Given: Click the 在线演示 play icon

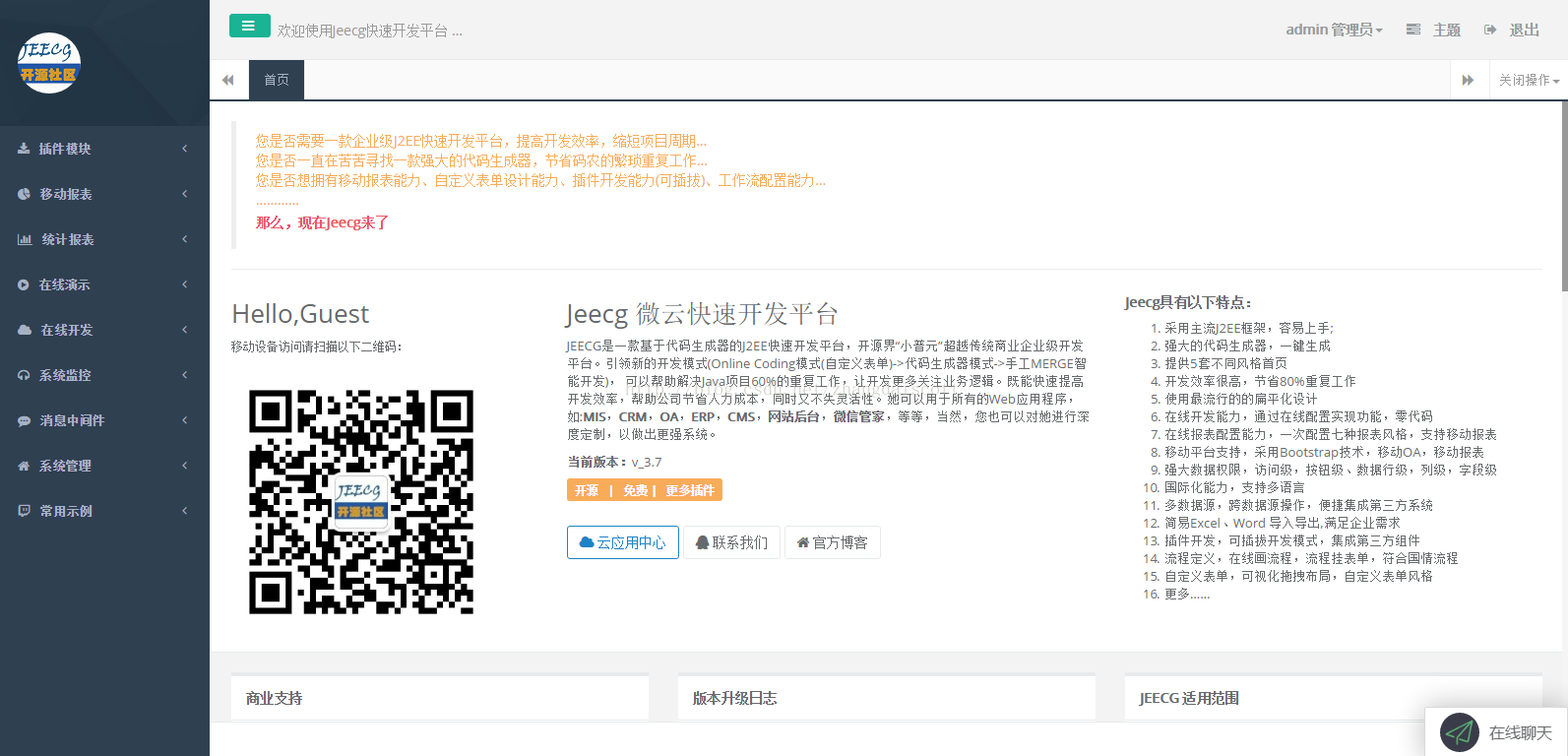Looking at the screenshot, I should pos(24,284).
